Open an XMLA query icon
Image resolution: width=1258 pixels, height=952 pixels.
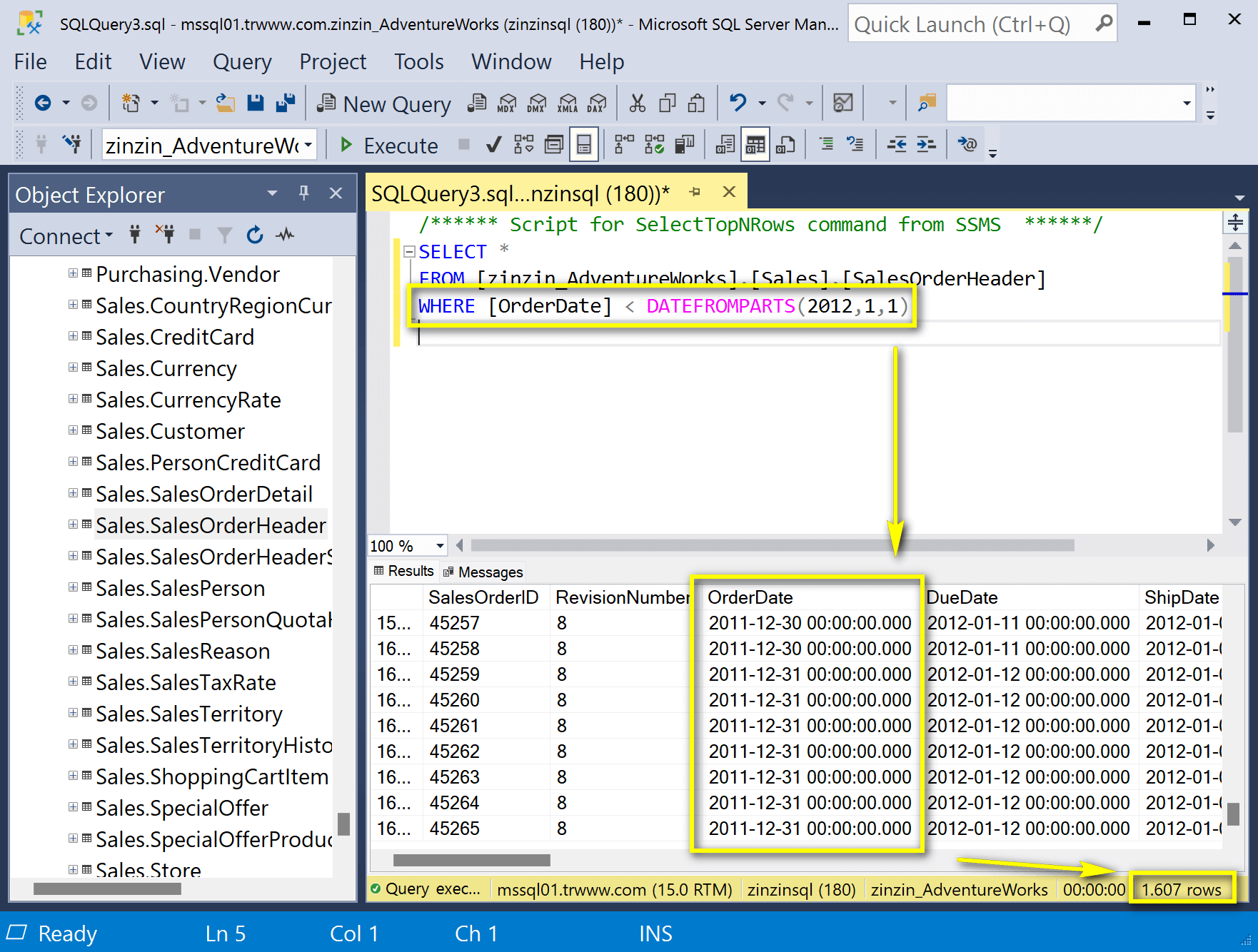[x=568, y=103]
